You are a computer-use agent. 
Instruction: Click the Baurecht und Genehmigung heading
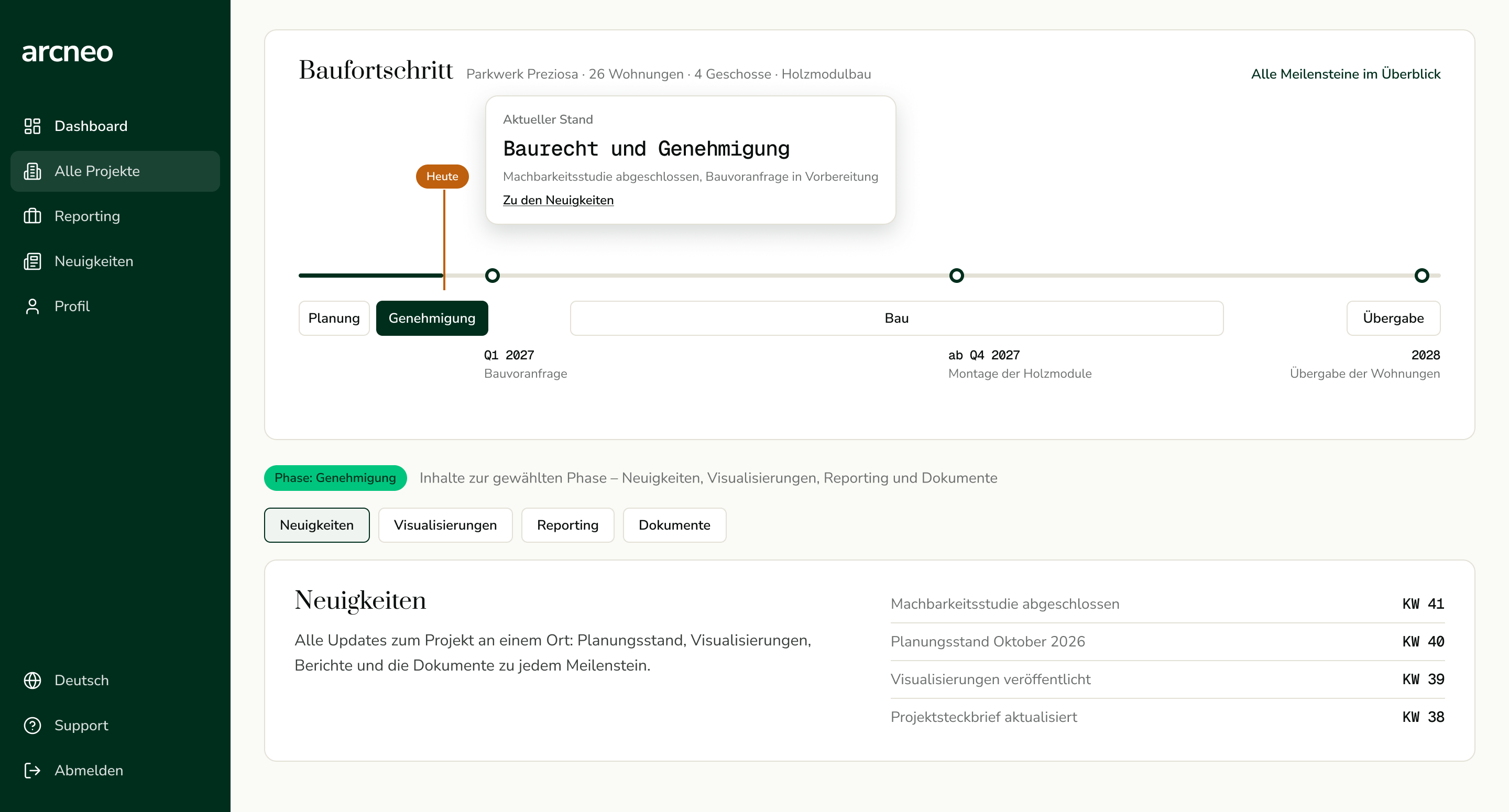(x=646, y=149)
